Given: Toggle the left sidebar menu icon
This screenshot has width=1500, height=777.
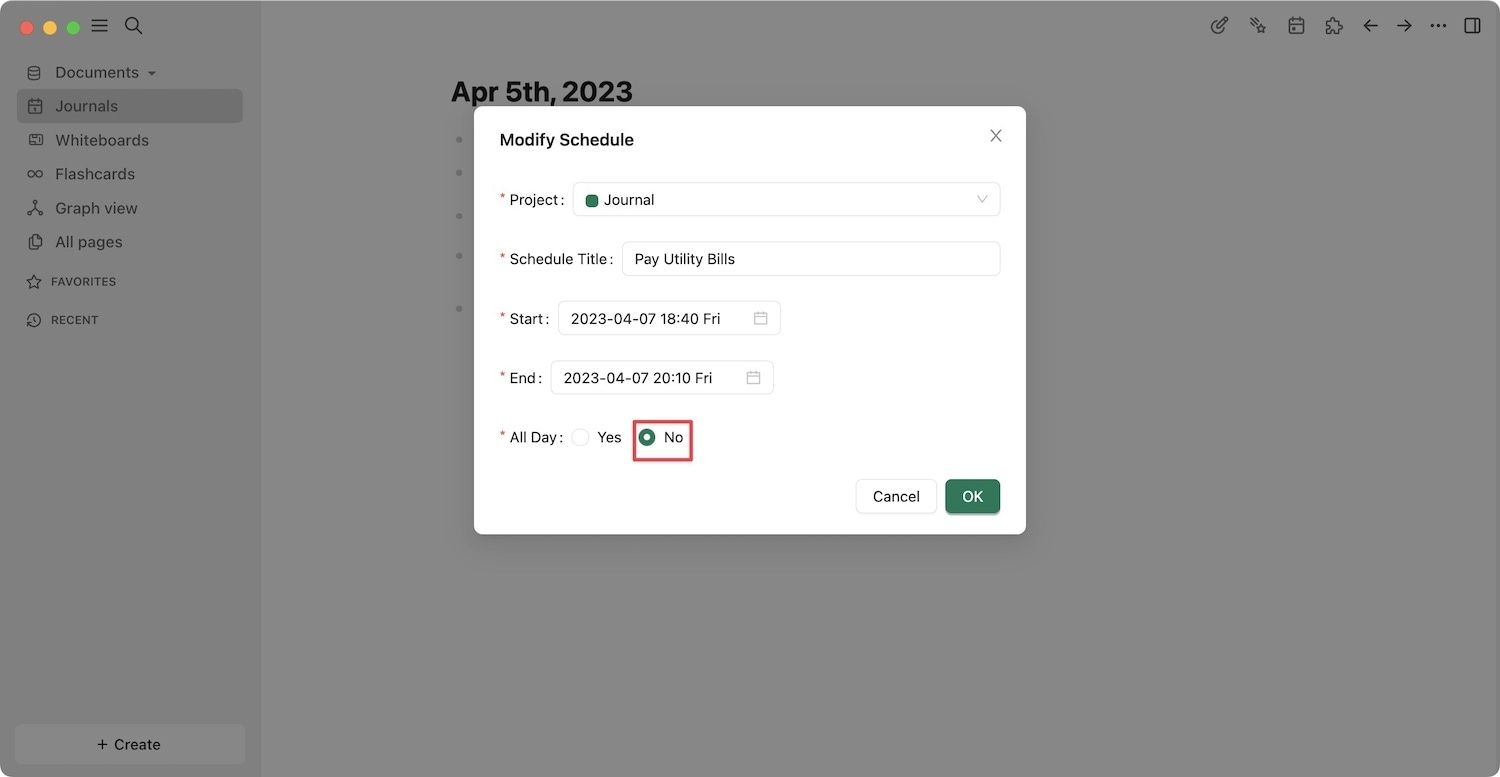Looking at the screenshot, I should tap(99, 26).
